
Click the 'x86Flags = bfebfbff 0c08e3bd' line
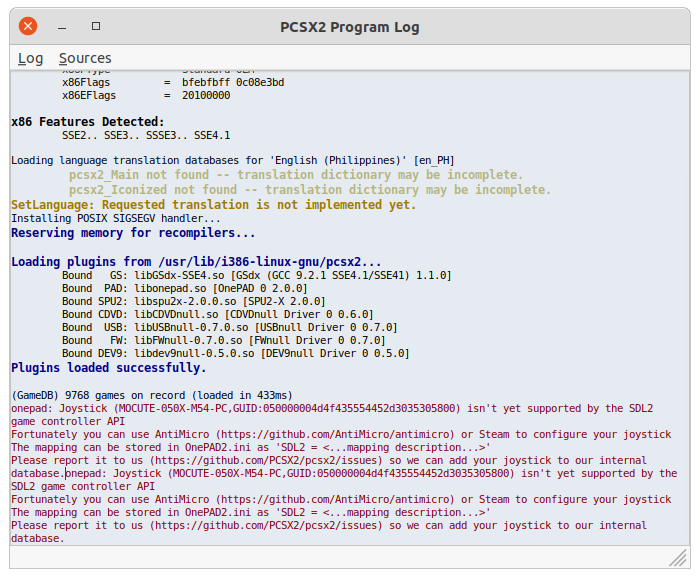coord(173,83)
